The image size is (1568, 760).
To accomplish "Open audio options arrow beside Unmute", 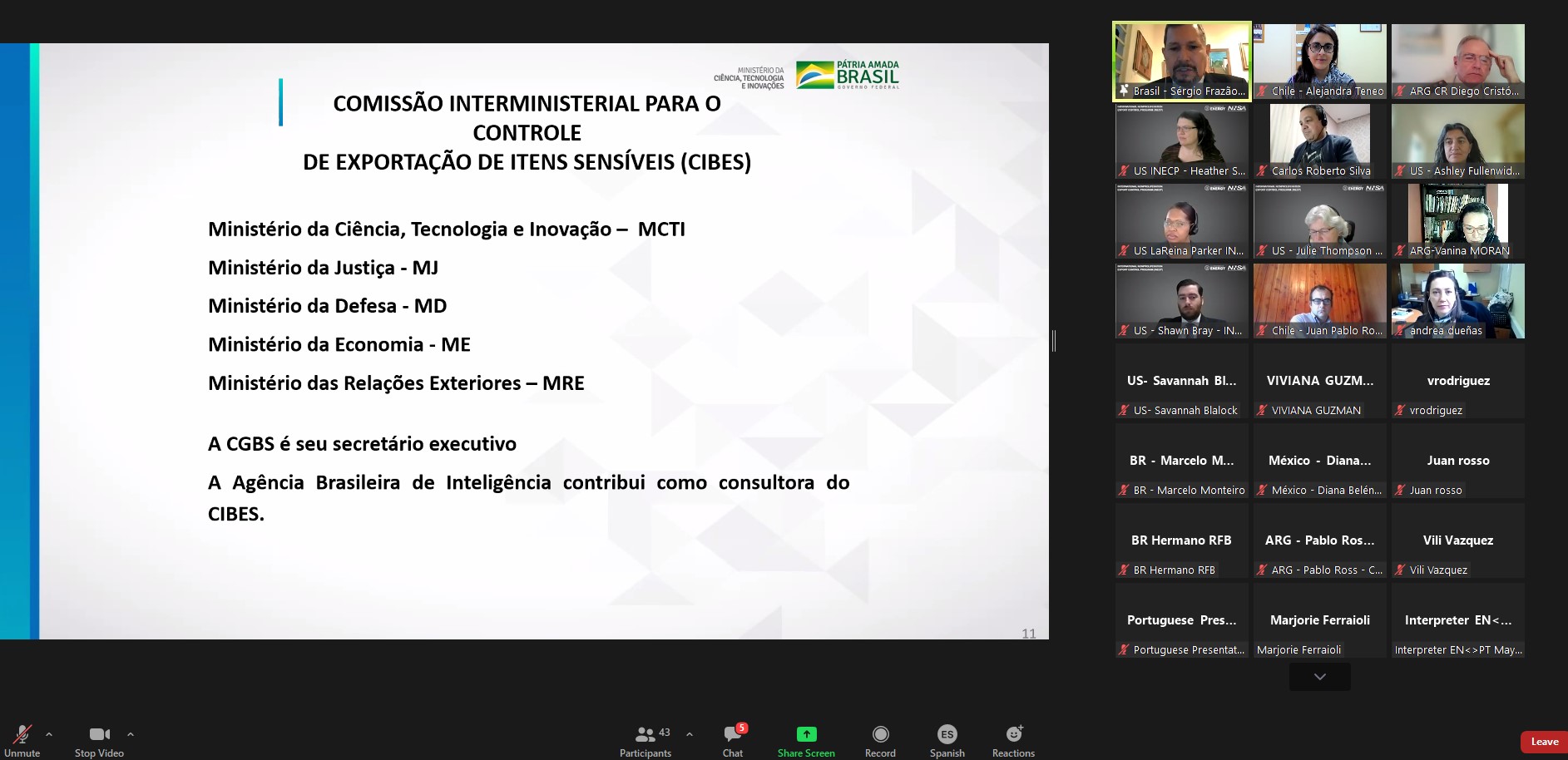I will pos(49,734).
